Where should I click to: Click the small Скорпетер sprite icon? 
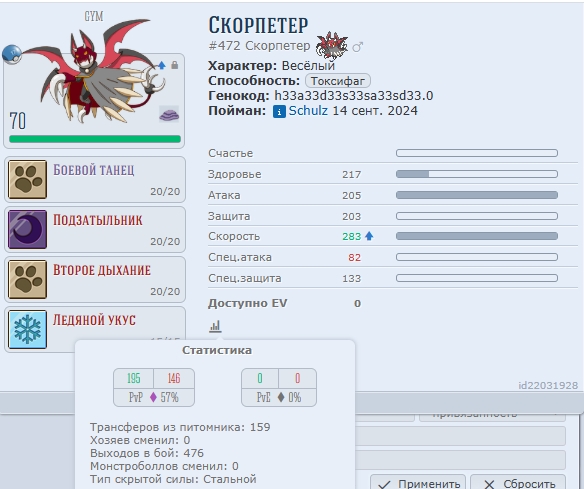tap(331, 46)
